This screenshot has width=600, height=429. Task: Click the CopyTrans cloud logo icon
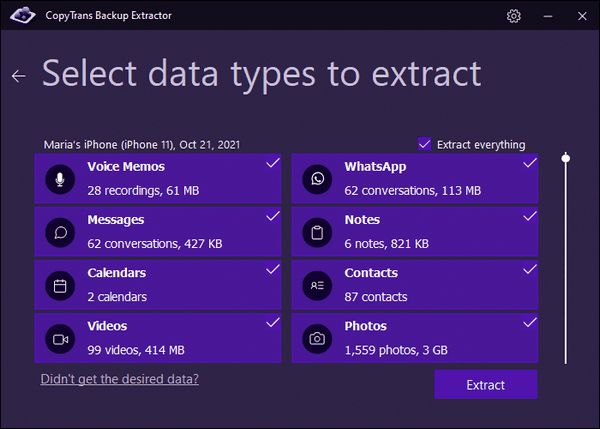23,15
